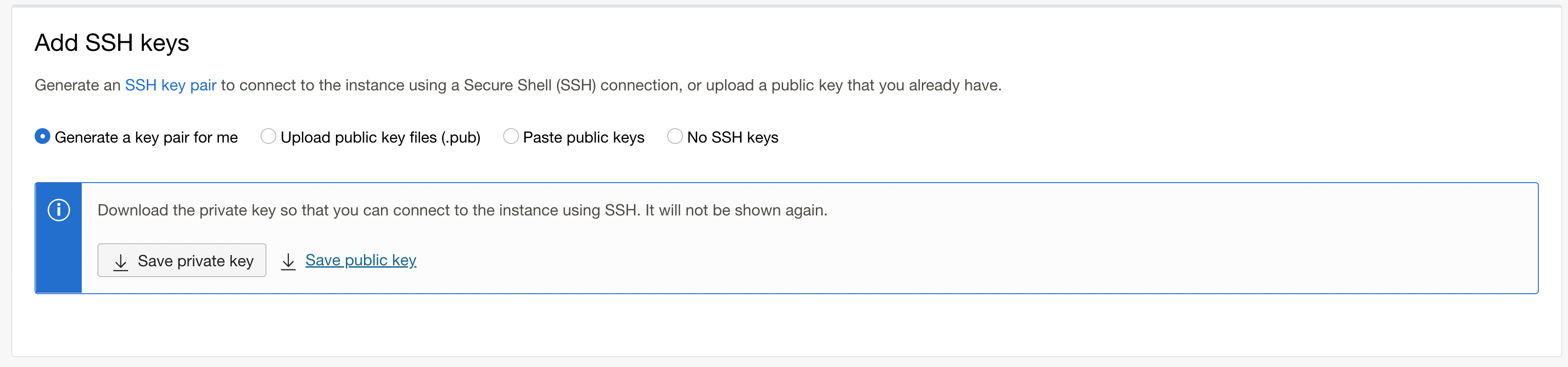The width and height of the screenshot is (1568, 367).
Task: Click the circled info icon in the notice
Action: [58, 210]
